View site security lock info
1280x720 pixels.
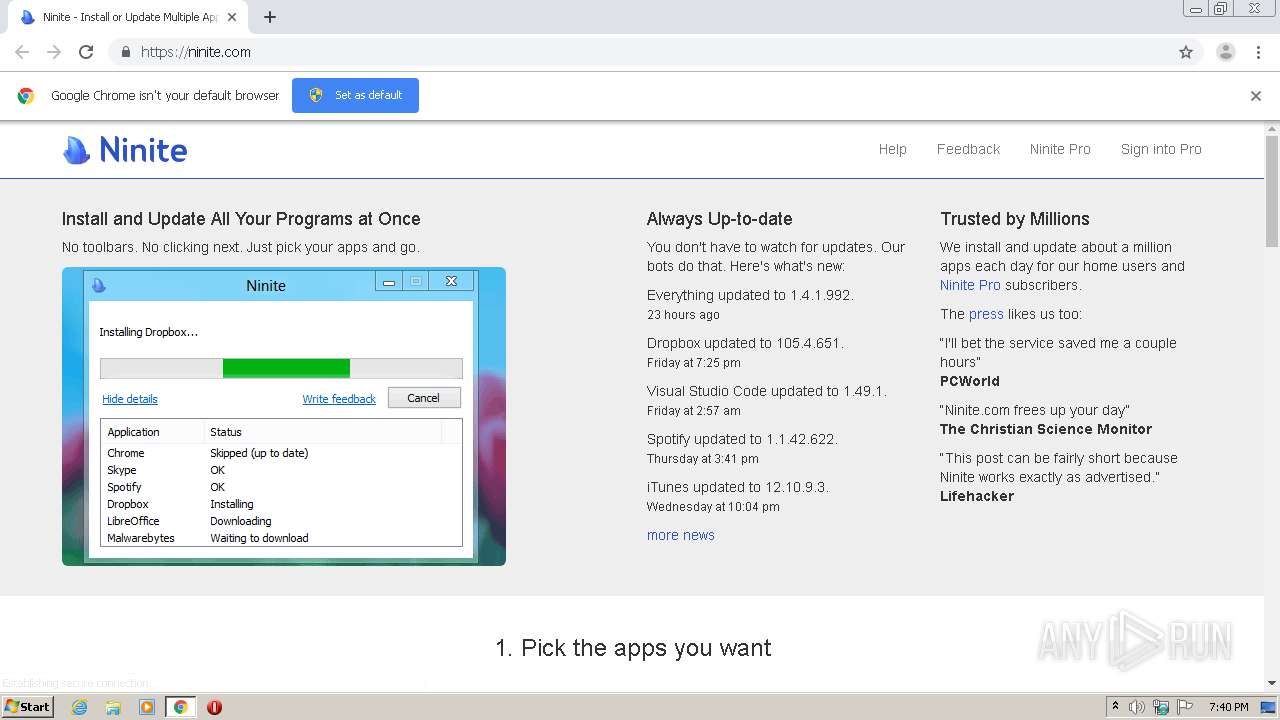(125, 52)
